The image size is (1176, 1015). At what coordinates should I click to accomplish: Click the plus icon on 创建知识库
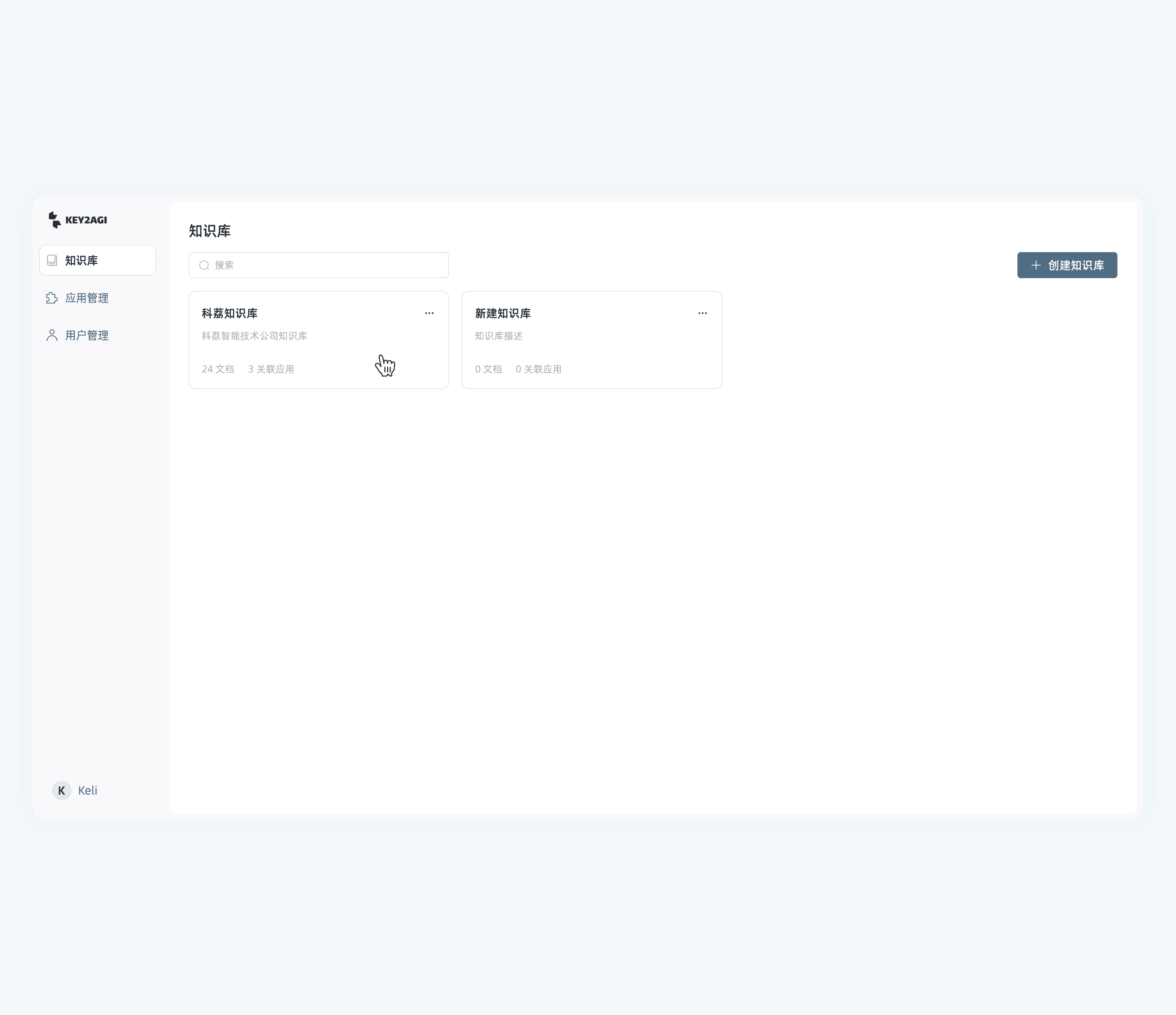tap(1036, 265)
